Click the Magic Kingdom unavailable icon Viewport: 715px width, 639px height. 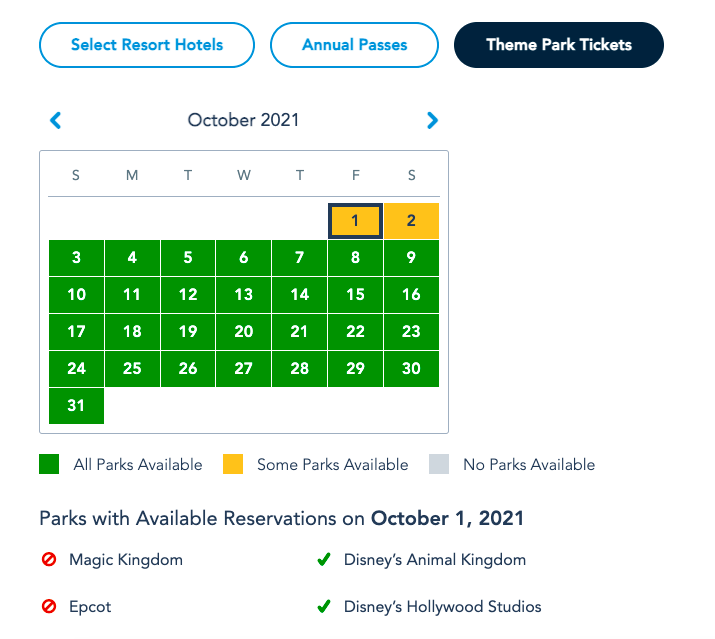[x=49, y=560]
